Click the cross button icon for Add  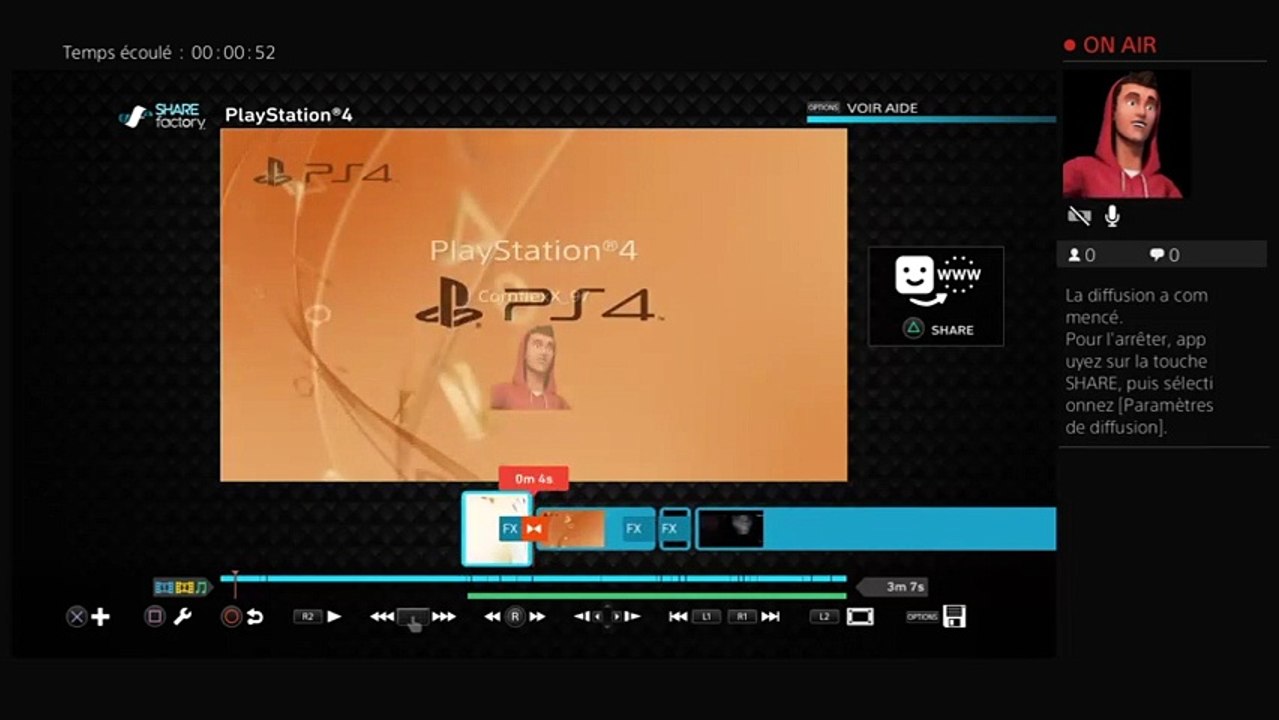click(x=77, y=617)
